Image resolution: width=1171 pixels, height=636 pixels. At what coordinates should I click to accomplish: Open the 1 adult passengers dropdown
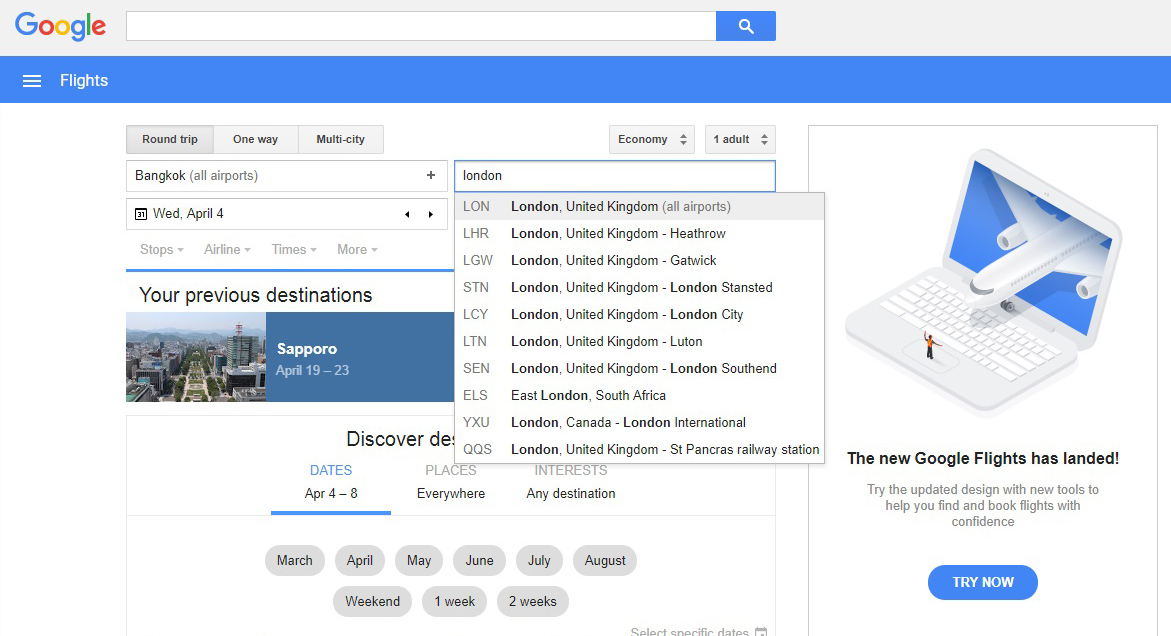740,140
